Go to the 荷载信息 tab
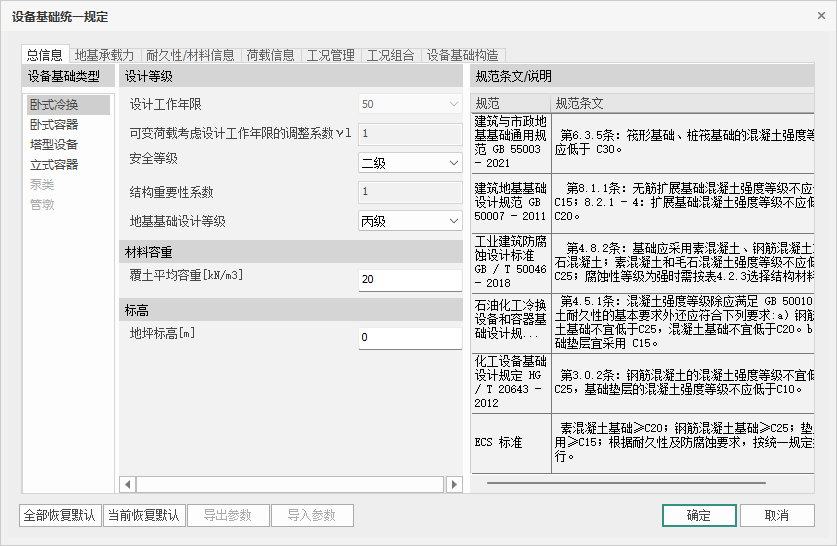 click(x=270, y=55)
